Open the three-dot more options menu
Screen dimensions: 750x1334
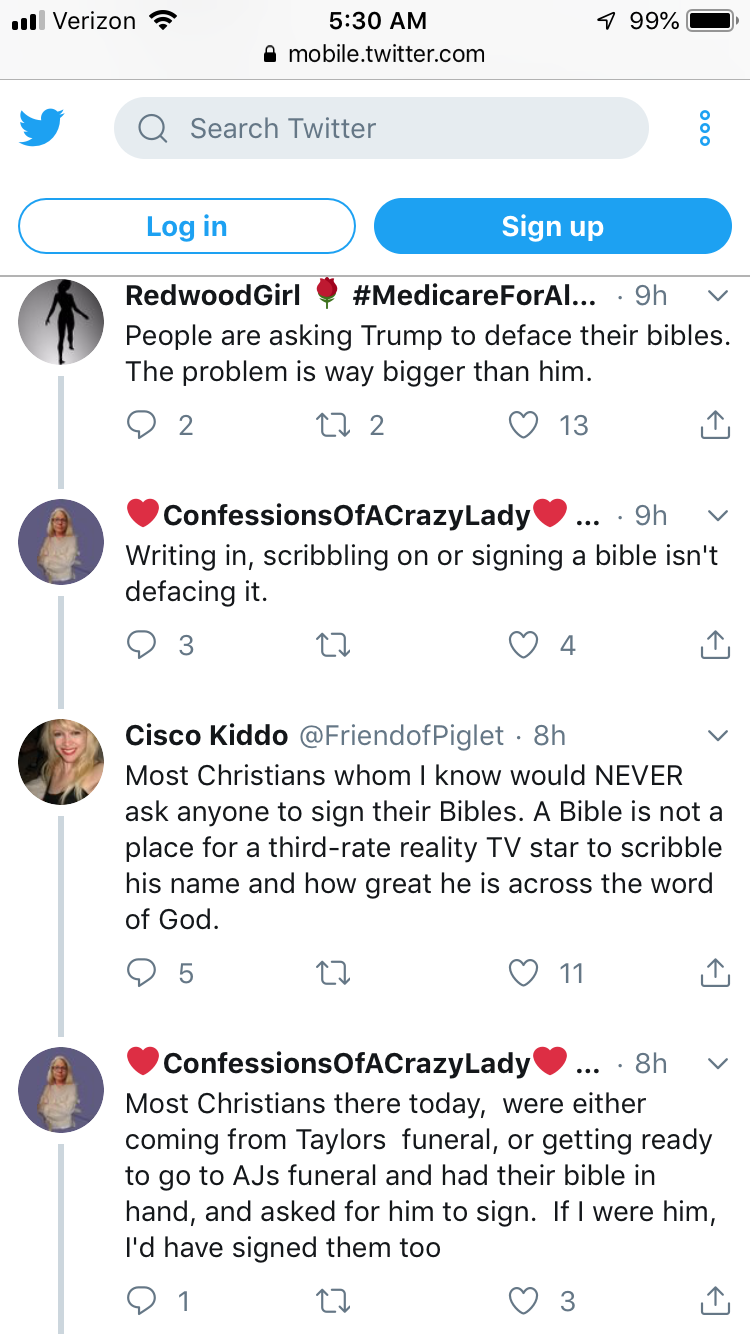click(x=705, y=129)
